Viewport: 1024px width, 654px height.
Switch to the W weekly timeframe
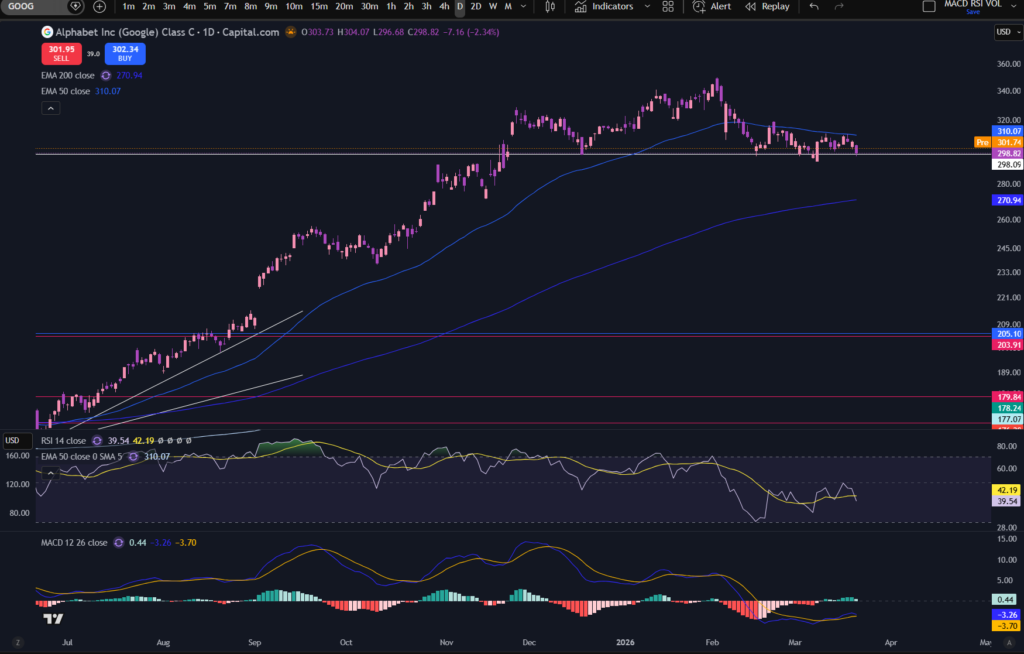pyautogui.click(x=493, y=7)
